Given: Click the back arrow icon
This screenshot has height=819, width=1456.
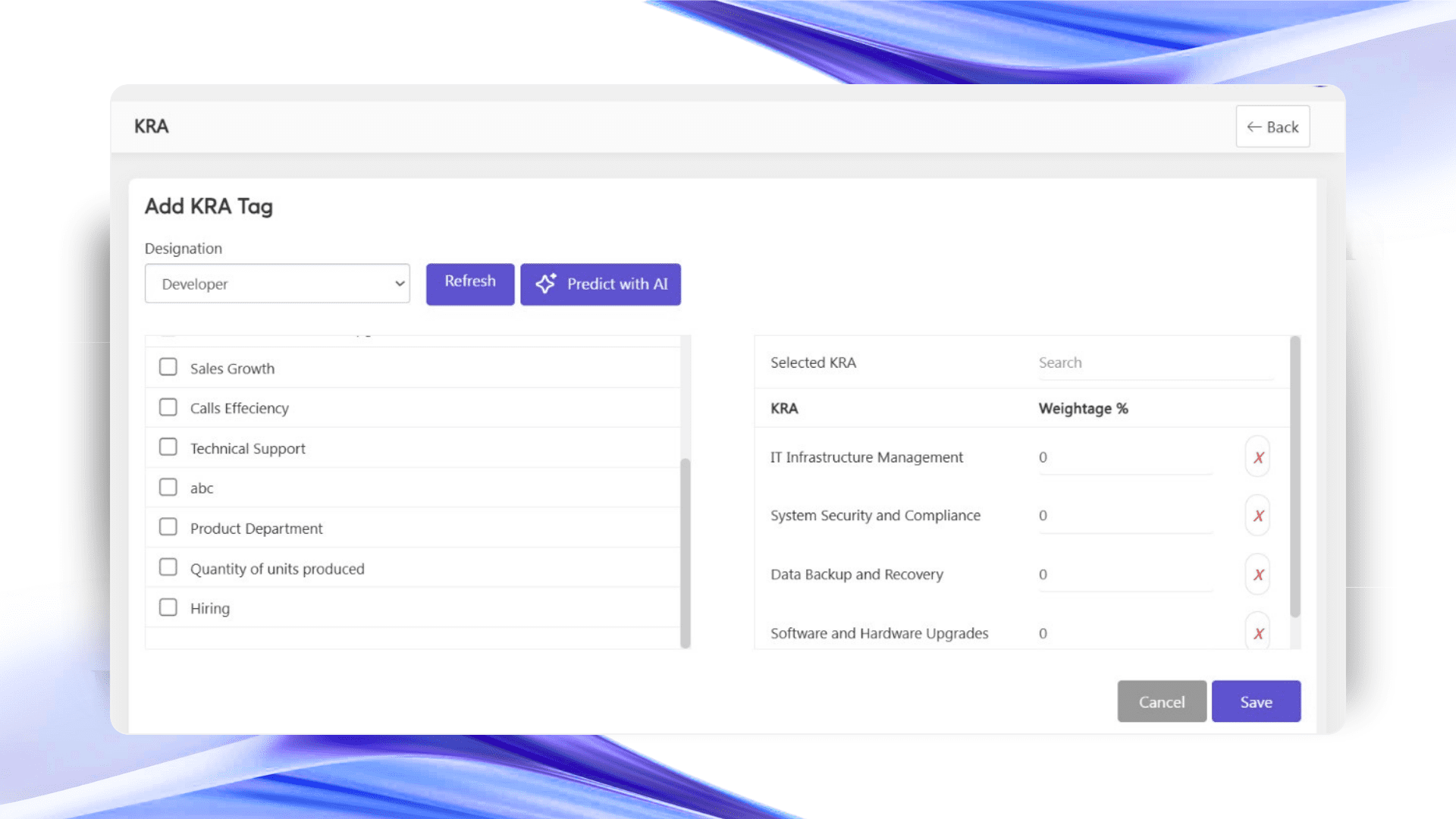Looking at the screenshot, I should pos(1254,127).
